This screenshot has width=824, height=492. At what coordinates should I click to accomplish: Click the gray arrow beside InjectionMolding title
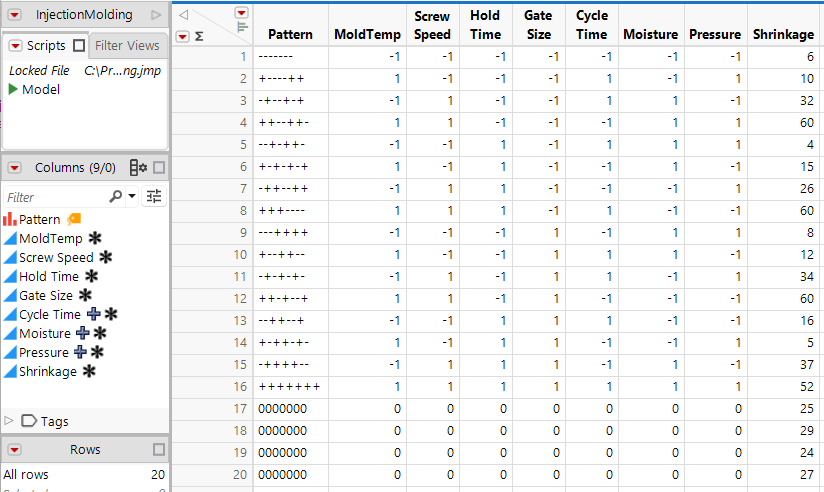click(156, 15)
